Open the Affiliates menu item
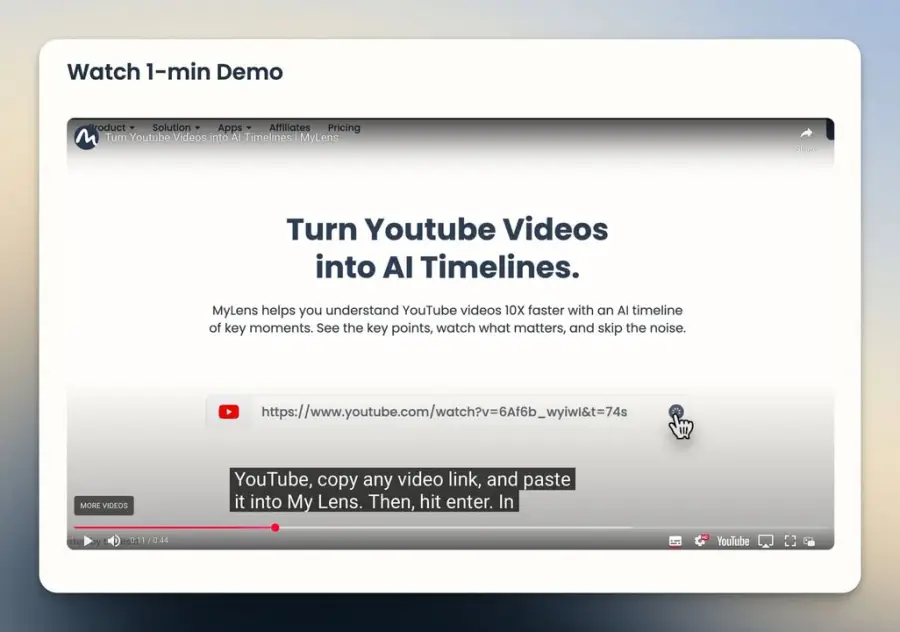 coord(290,127)
